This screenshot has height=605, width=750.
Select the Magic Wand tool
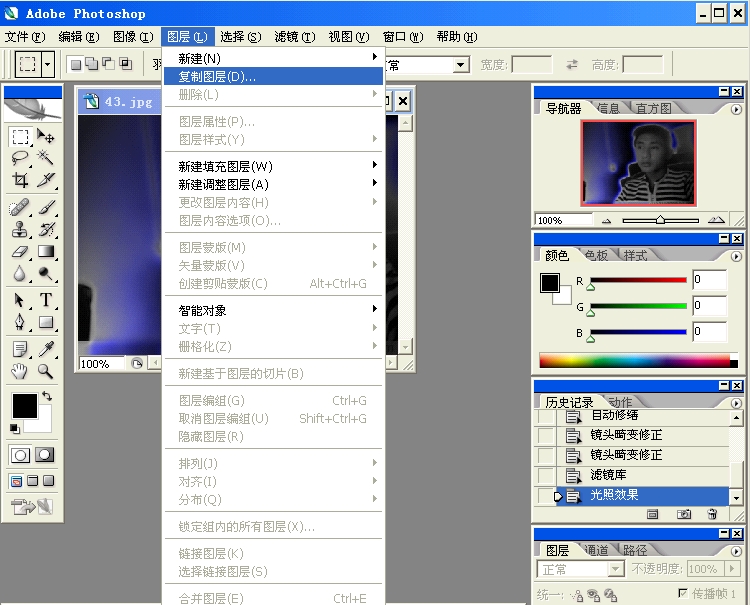click(46, 158)
